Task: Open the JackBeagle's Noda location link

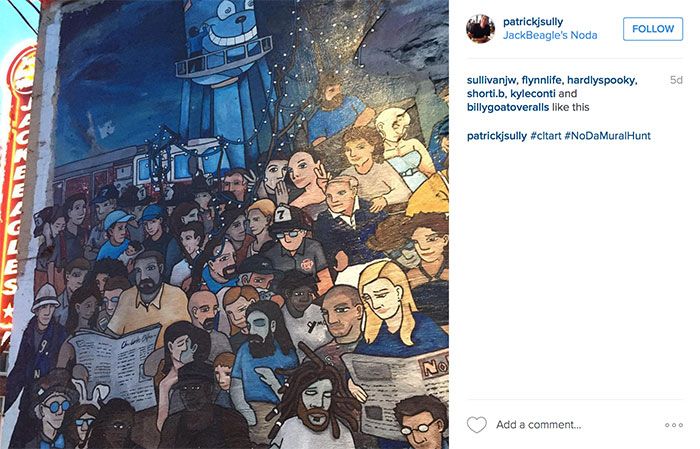Action: [550, 35]
